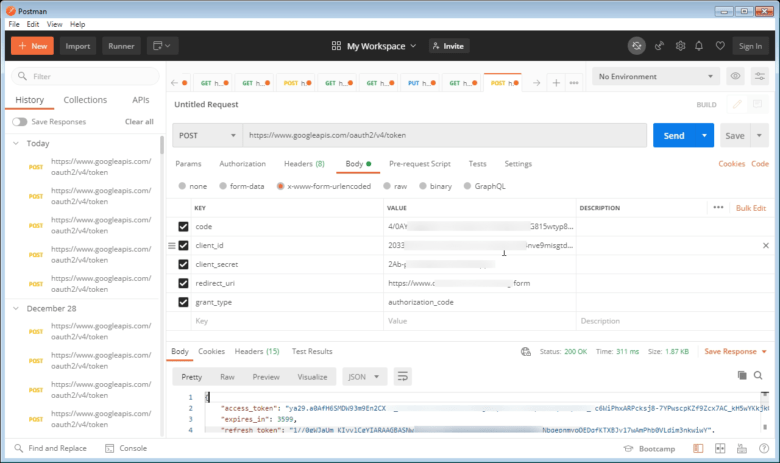The image size is (780, 463).
Task: Toggle the Save Responses switch
Action: [19, 121]
